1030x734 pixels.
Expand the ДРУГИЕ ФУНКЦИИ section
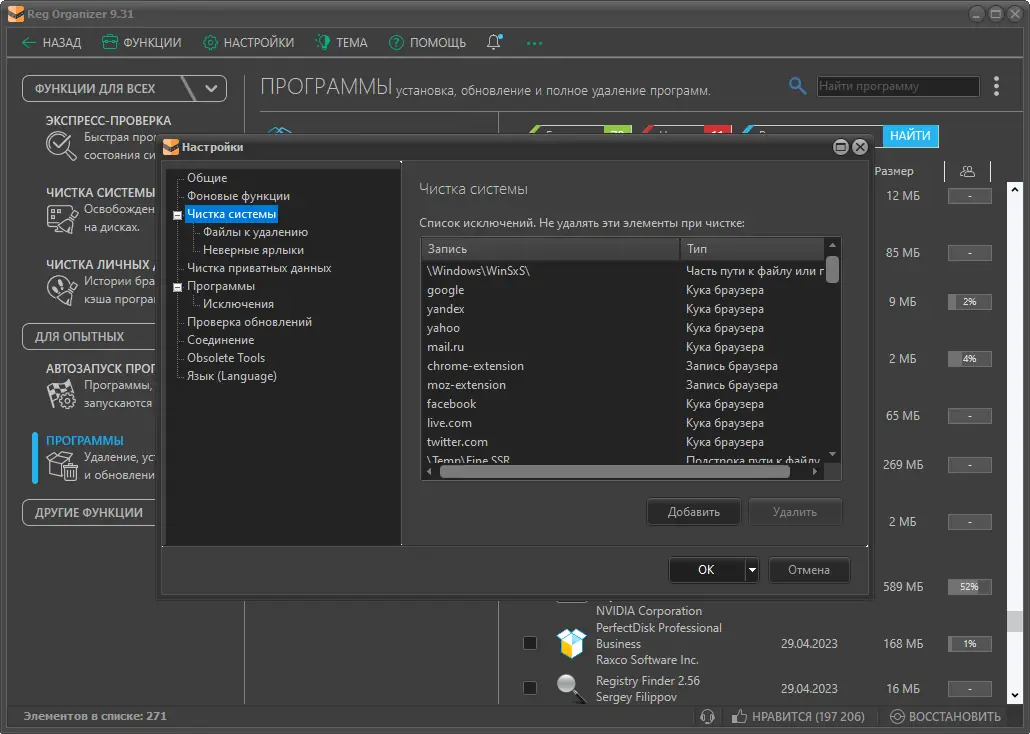tap(89, 513)
